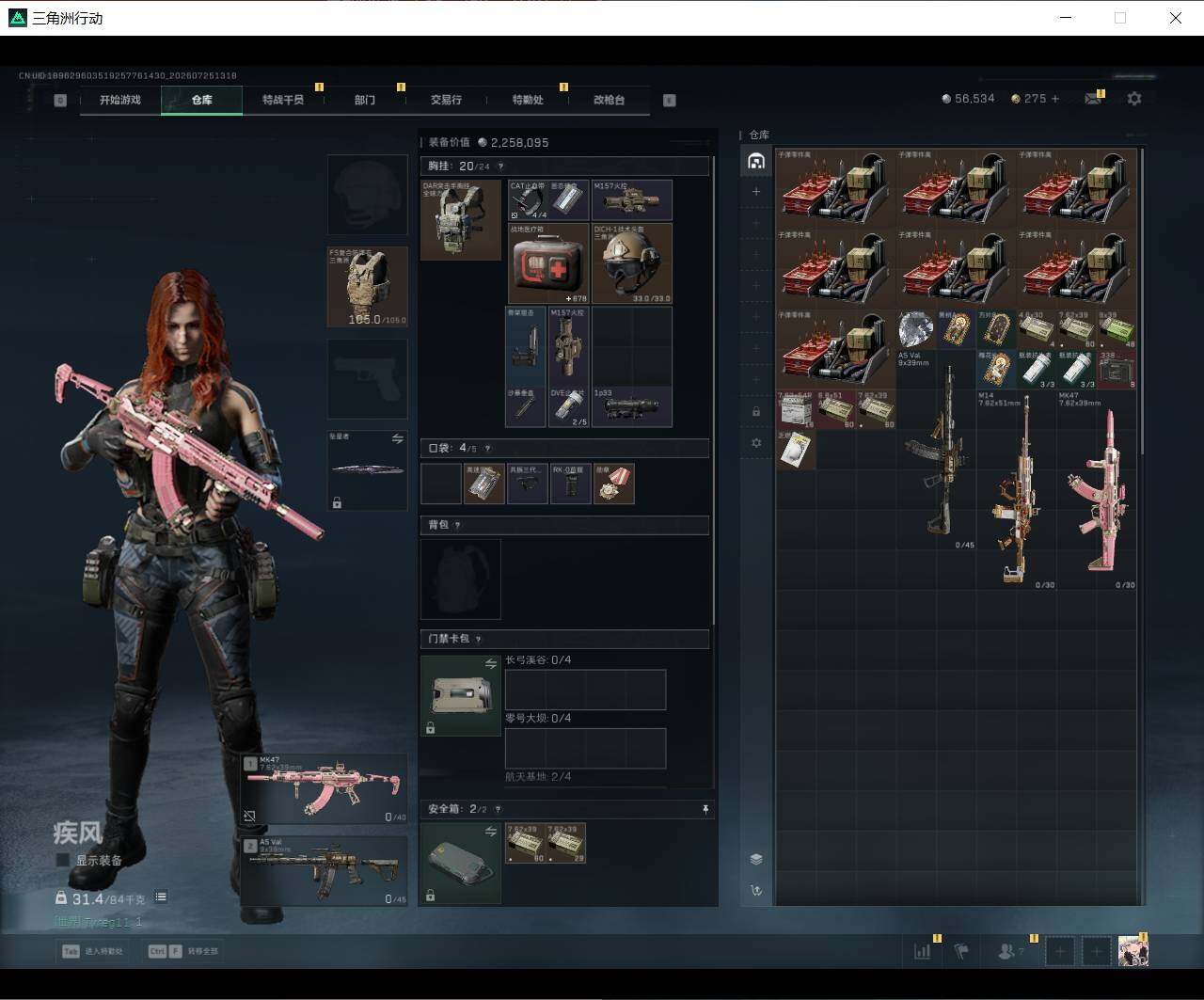The width and height of the screenshot is (1204, 1000).
Task: Select the M157火控 scope in chest rig top row
Action: [x=631, y=199]
